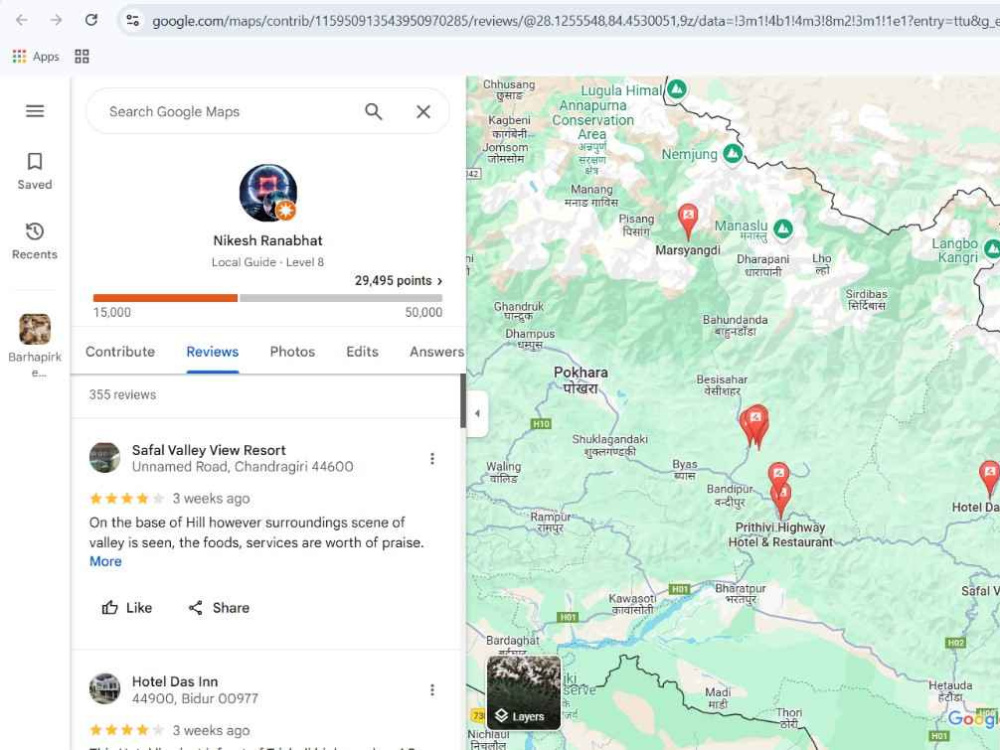Click Lugula Himal mountain marker

(677, 89)
